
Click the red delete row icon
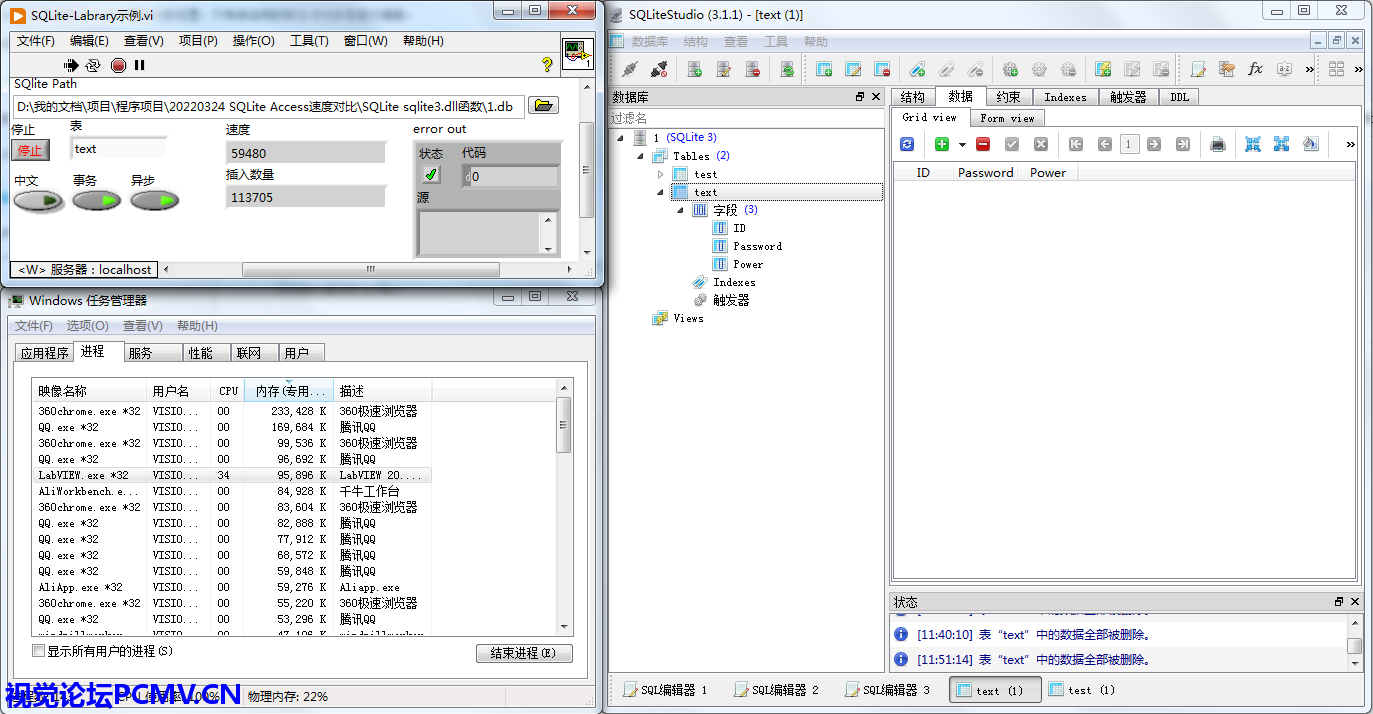tap(983, 144)
